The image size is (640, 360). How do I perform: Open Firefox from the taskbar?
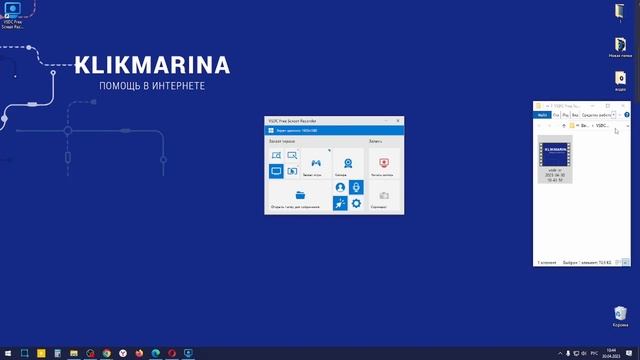pos(139,353)
